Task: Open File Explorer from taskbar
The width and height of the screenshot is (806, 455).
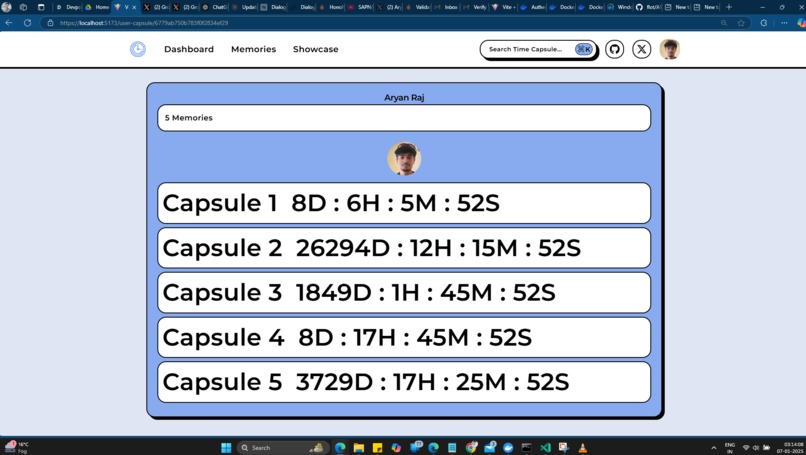Action: coord(358,447)
